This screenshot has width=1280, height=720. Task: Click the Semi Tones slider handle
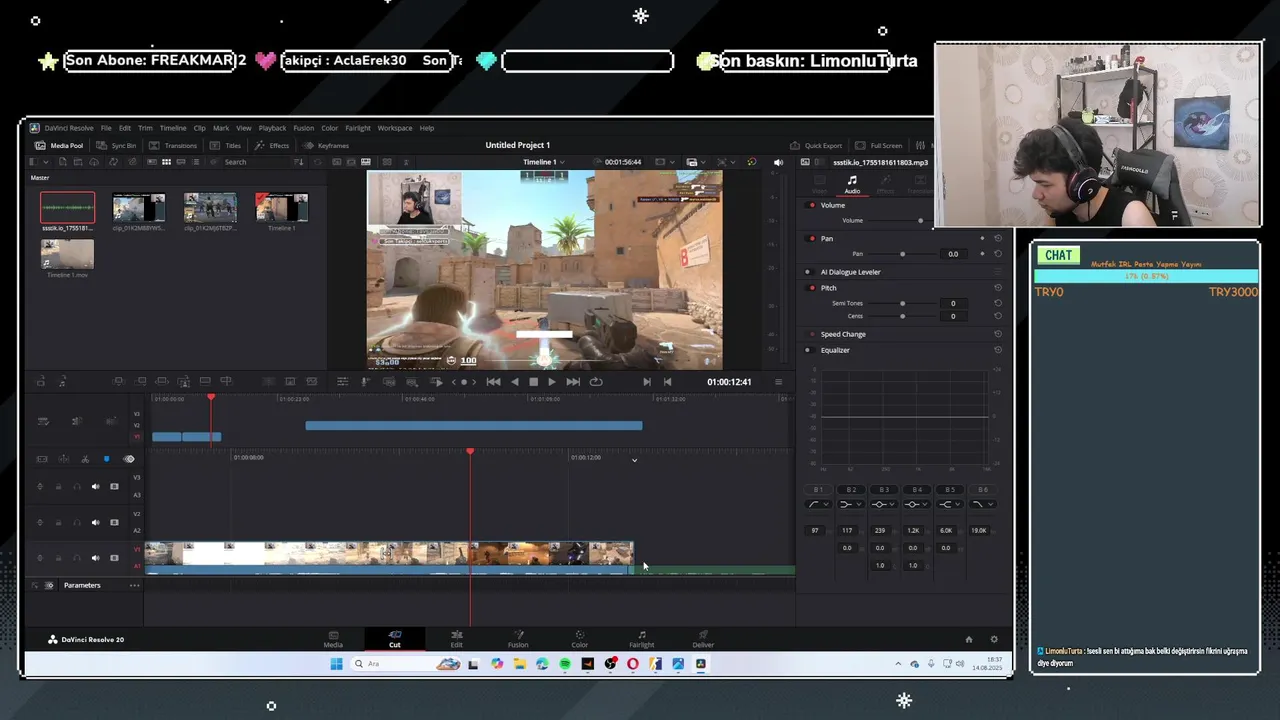click(x=902, y=303)
